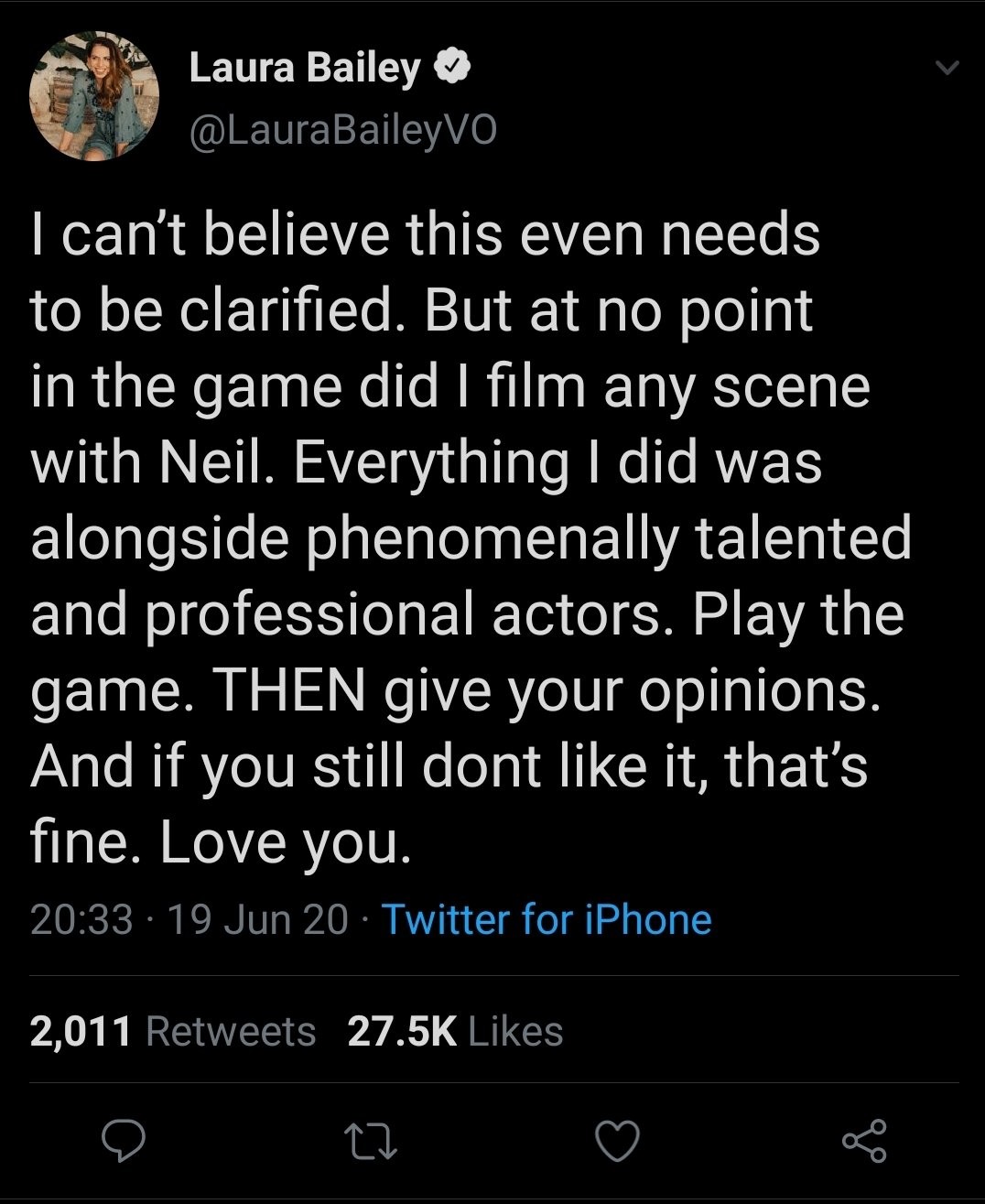
Task: Open Laura Bailey's profile picture
Action: pos(95,97)
